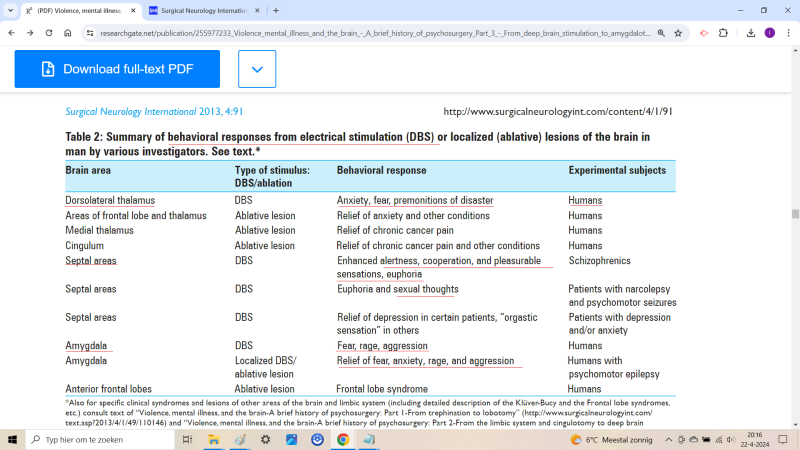
Task: Open the browser home page
Action: (67, 33)
